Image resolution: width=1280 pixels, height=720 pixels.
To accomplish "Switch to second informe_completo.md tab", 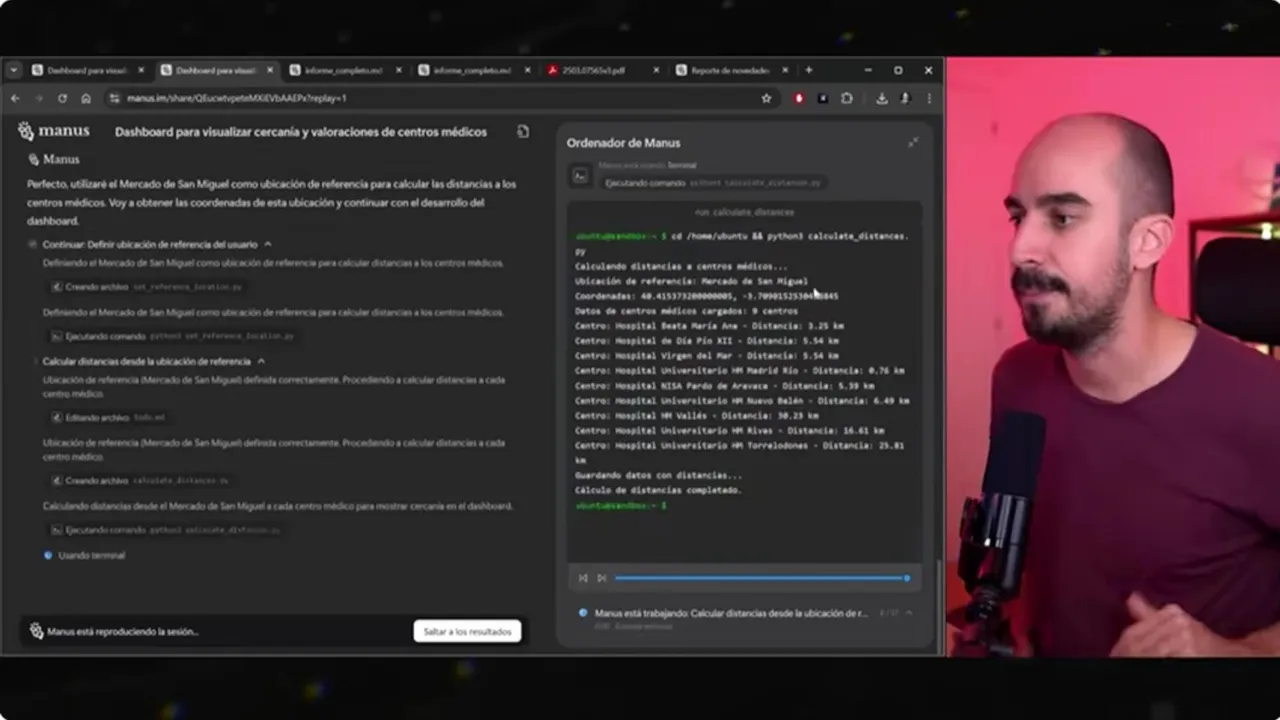I will [x=472, y=70].
